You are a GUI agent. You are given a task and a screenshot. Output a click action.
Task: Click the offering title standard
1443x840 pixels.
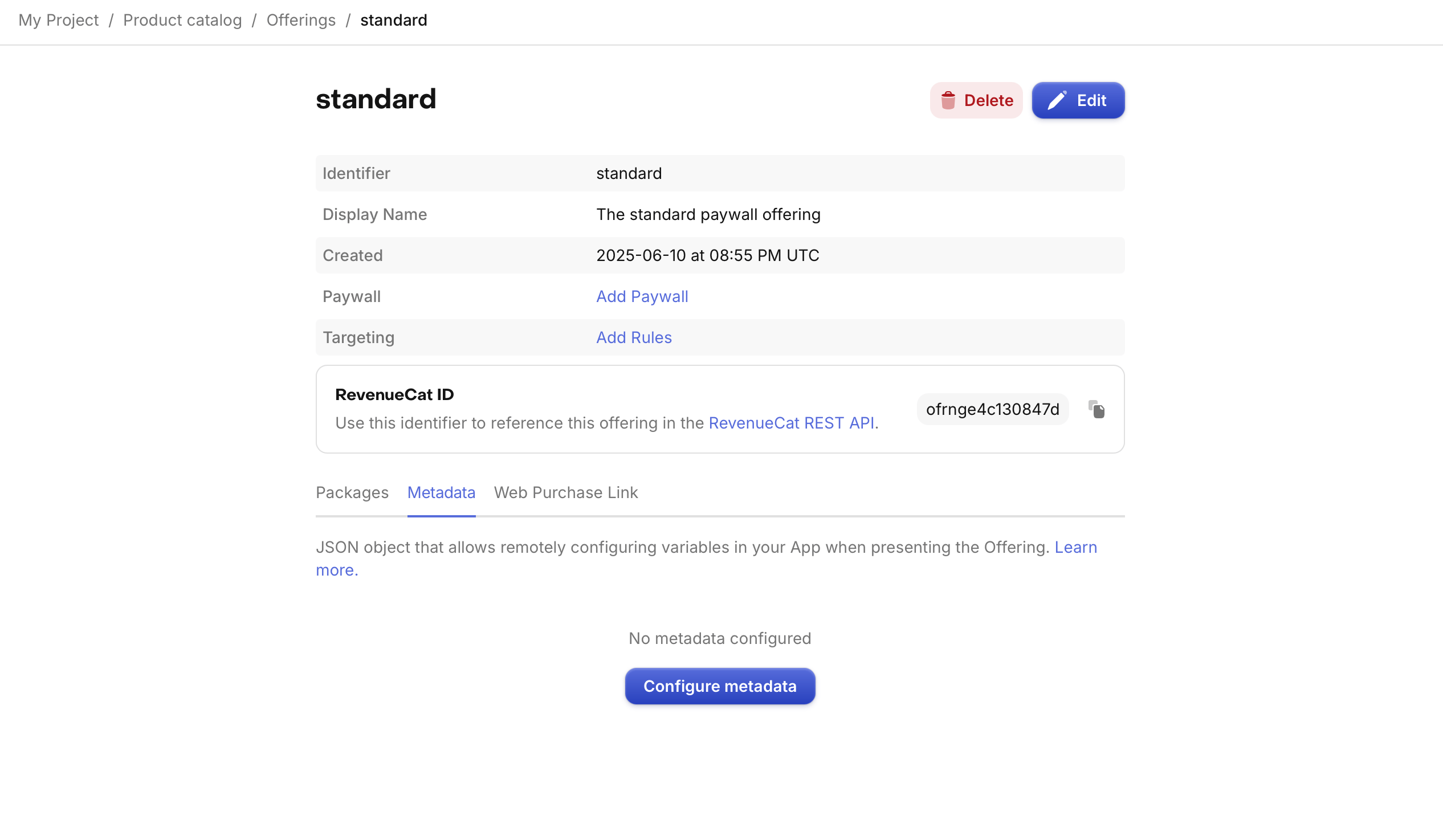click(x=376, y=99)
